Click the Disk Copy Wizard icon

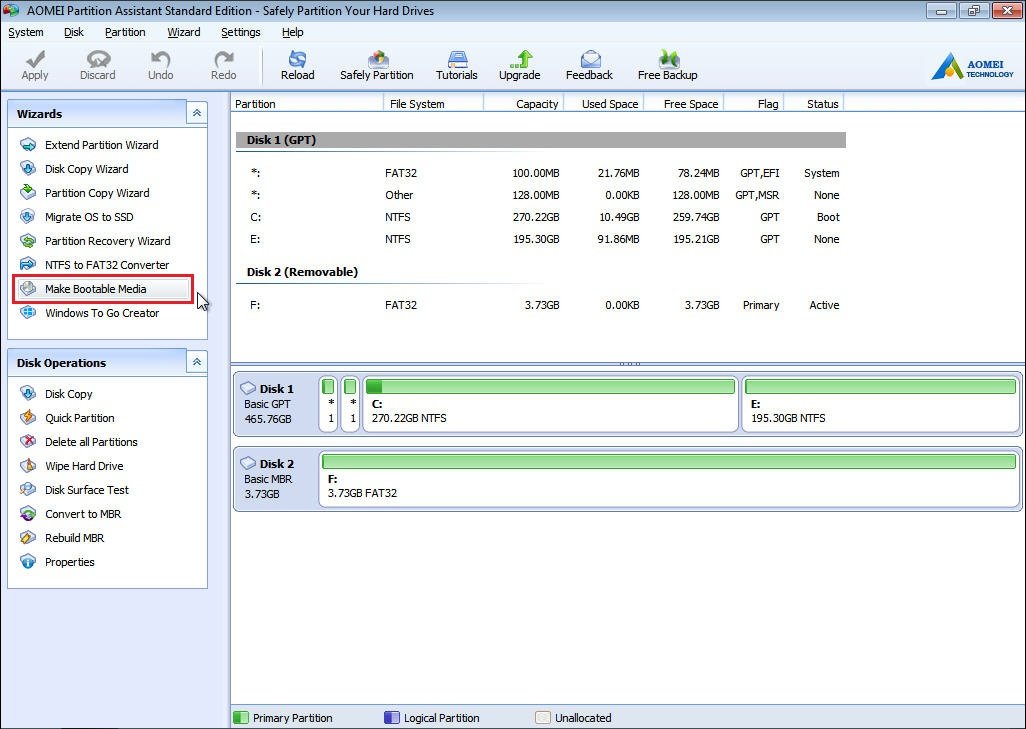28,169
